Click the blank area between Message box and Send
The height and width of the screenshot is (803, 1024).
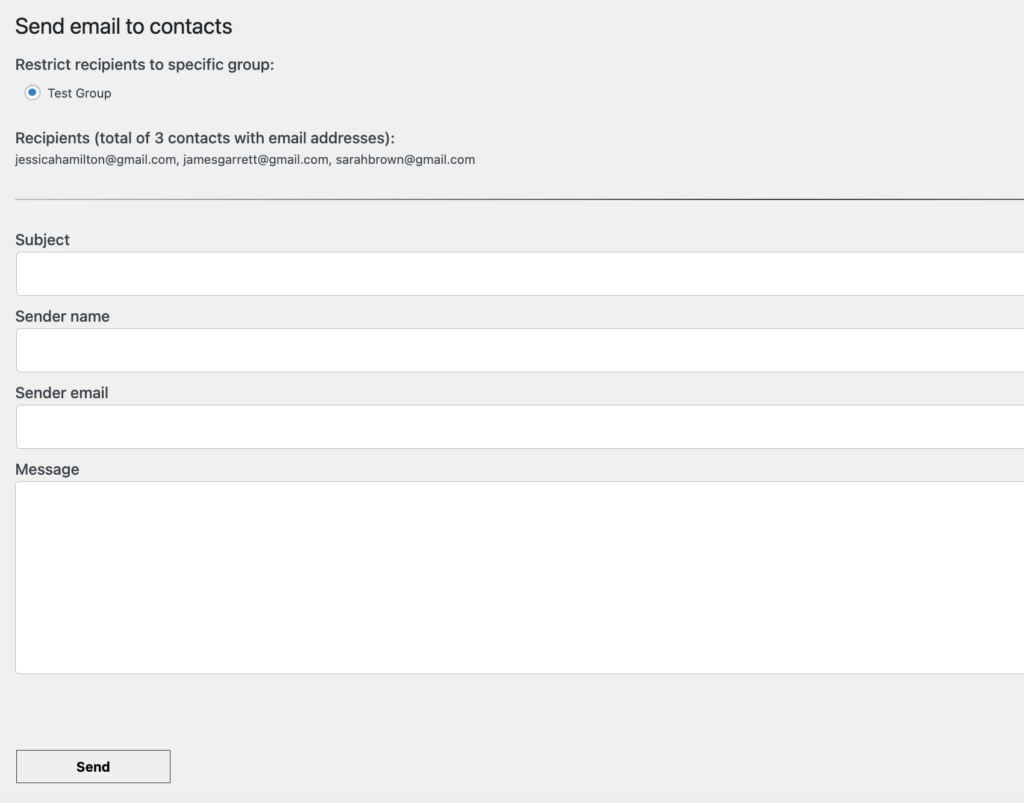520,712
